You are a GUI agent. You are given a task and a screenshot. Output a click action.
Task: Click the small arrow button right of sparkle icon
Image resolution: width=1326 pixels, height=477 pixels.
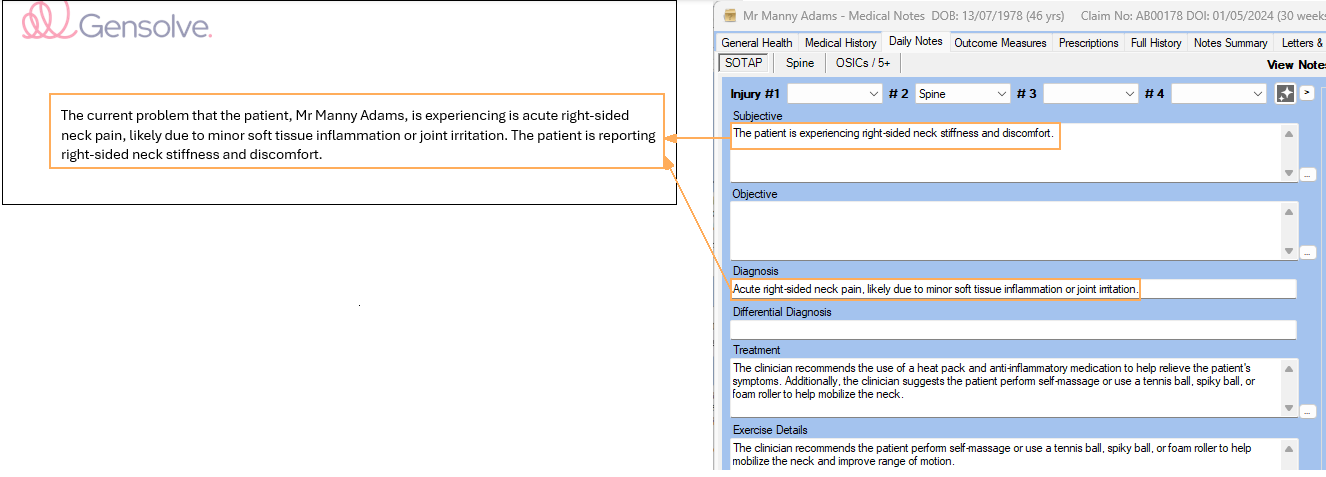1307,92
